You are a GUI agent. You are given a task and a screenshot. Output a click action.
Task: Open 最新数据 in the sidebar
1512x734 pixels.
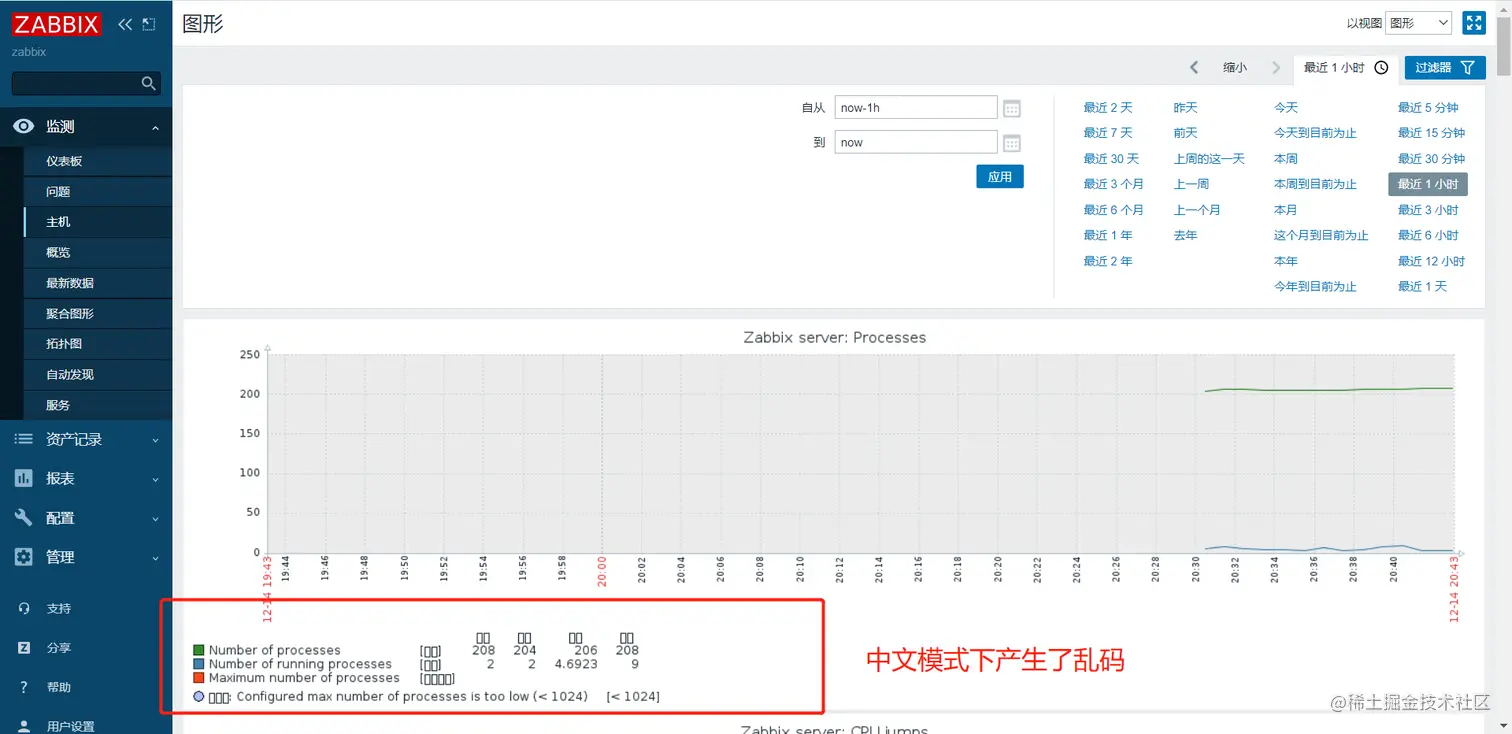click(70, 283)
